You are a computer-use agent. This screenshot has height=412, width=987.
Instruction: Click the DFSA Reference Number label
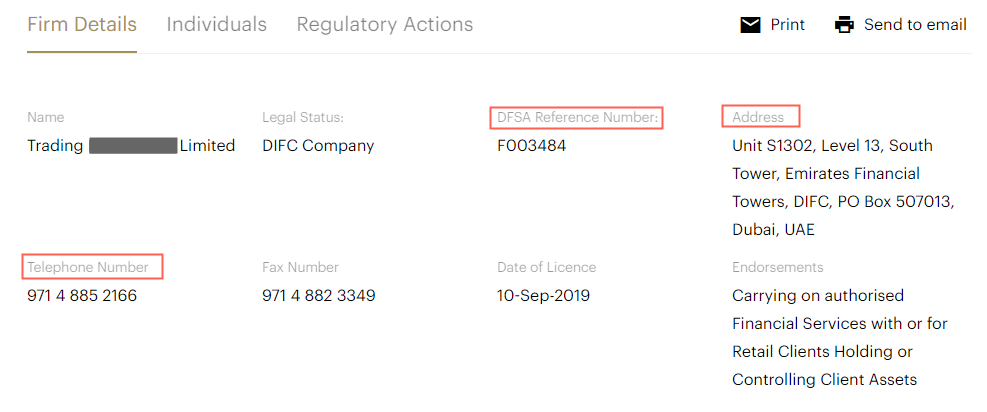(x=578, y=118)
